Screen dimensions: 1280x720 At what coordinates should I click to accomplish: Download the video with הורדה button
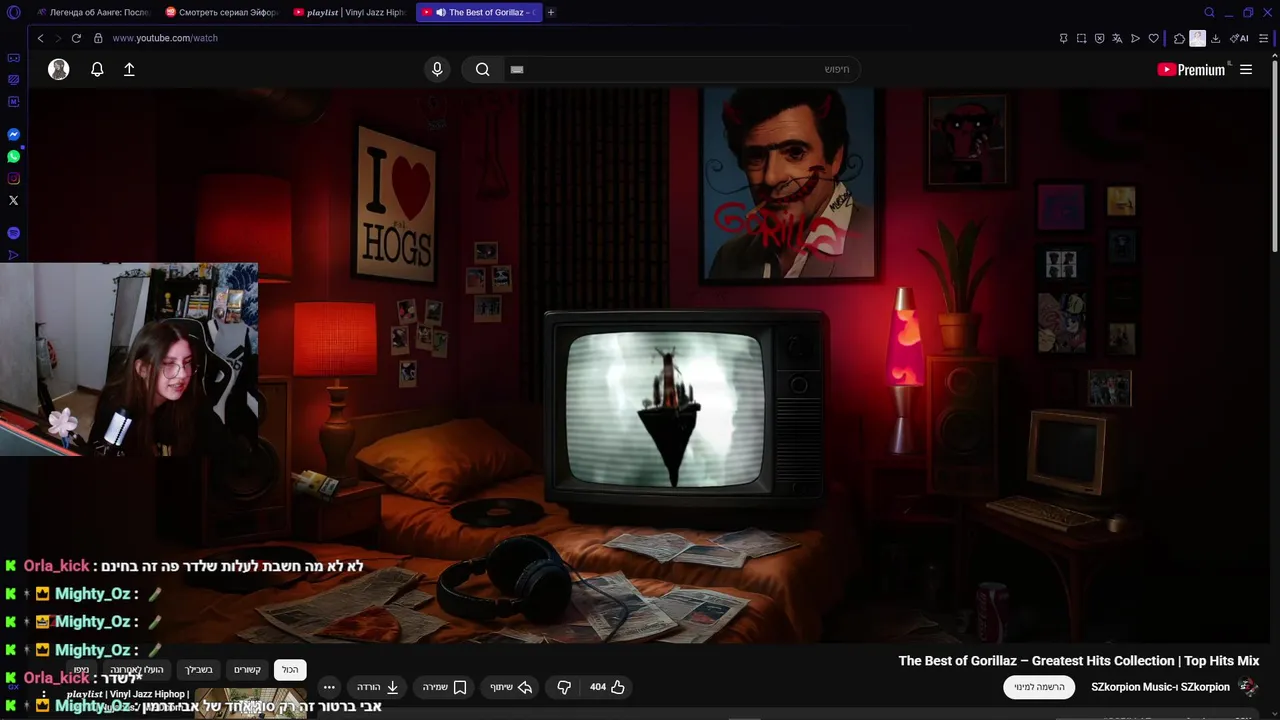pos(378,687)
